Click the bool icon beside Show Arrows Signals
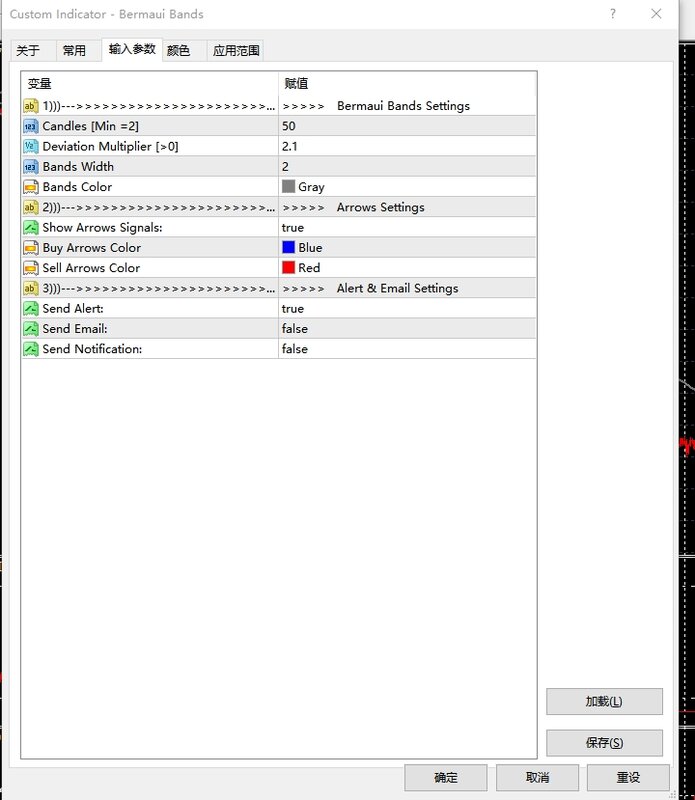The height and width of the screenshot is (800, 695). pos(31,228)
